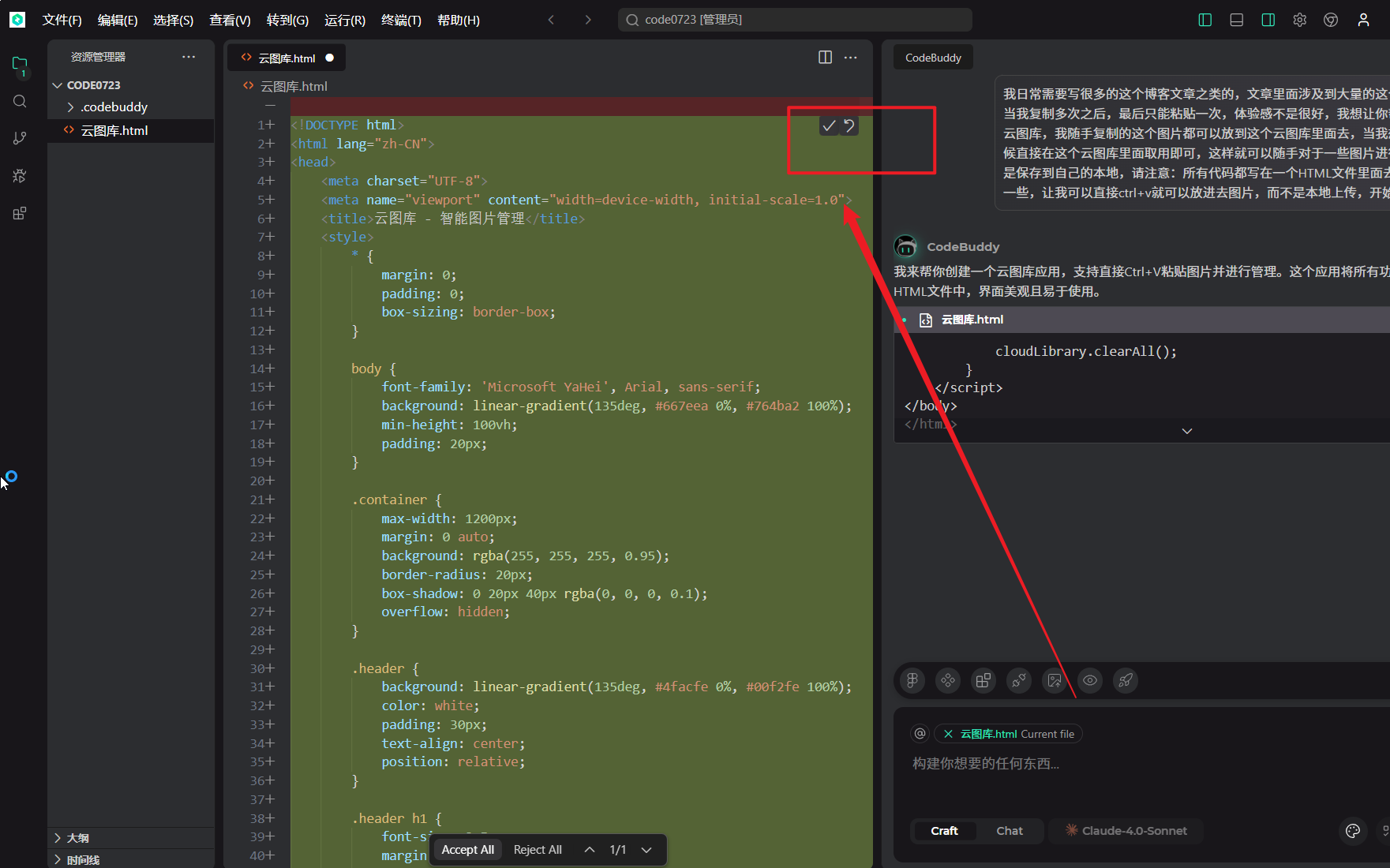Screen dimensions: 1390x868
Task: Click the CodeBuddy avatar in the chat
Action: [x=905, y=247]
